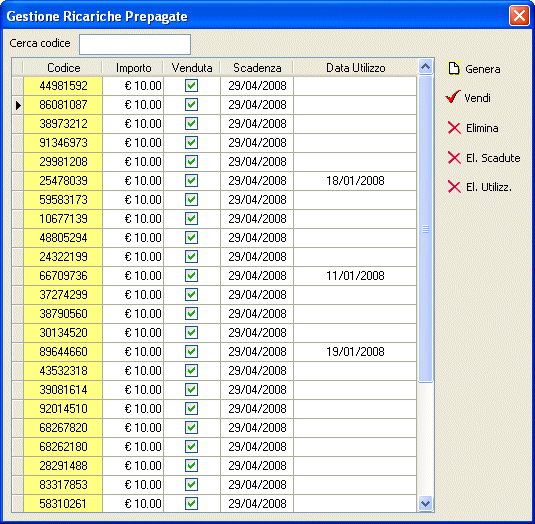The height and width of the screenshot is (524, 535).
Task: Click the Data Utilizzo column header
Action: (355, 68)
